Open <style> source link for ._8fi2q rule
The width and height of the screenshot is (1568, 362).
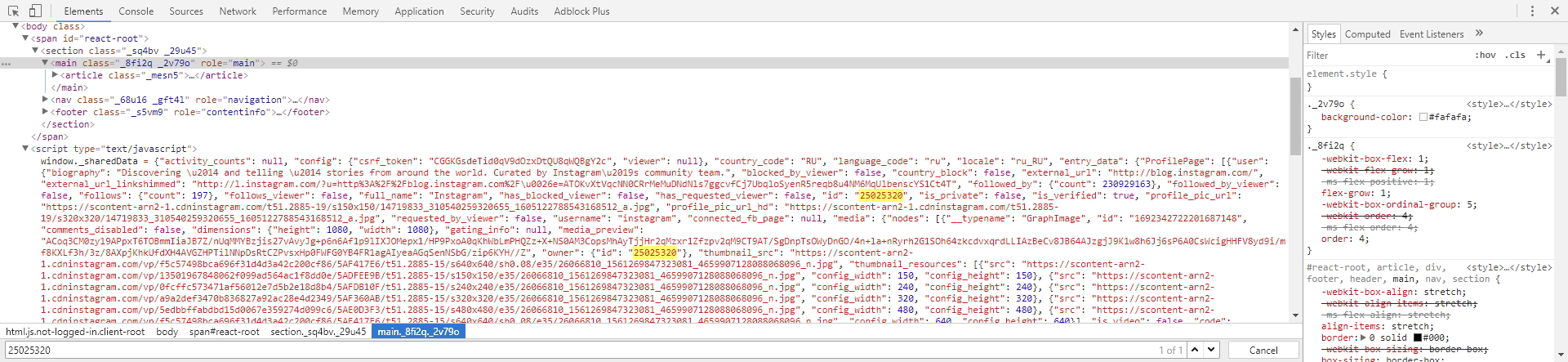tap(1509, 146)
